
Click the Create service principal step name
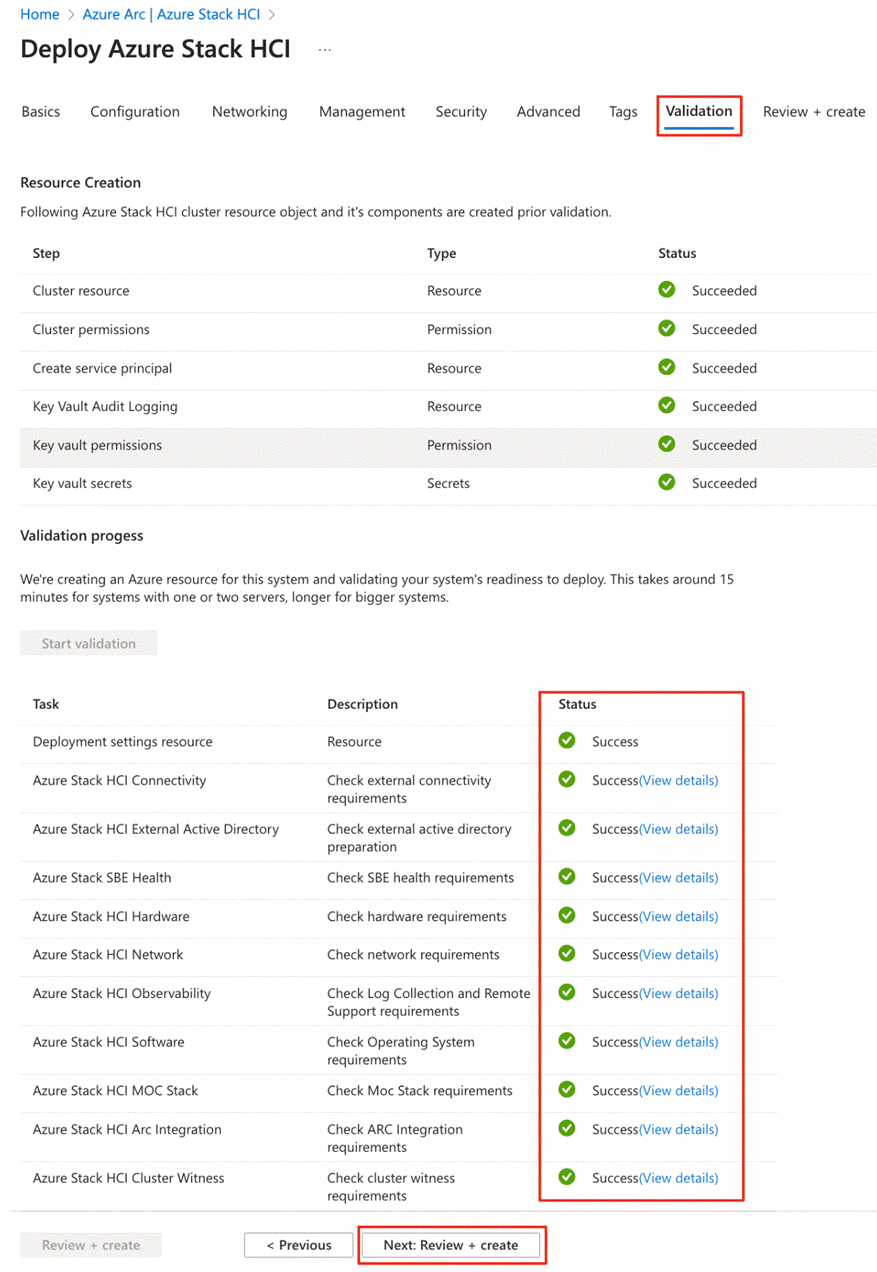point(102,368)
